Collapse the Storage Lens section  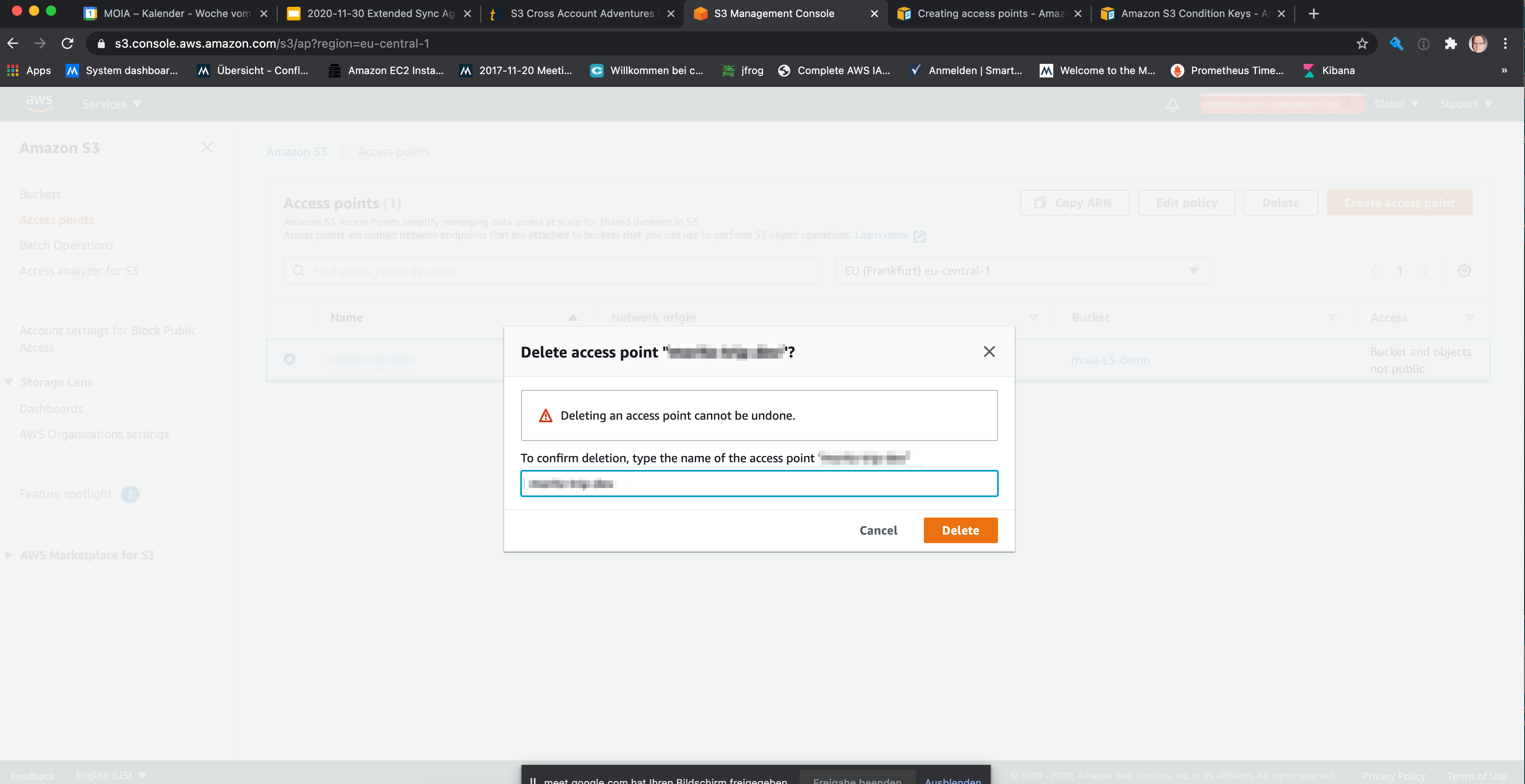point(9,382)
